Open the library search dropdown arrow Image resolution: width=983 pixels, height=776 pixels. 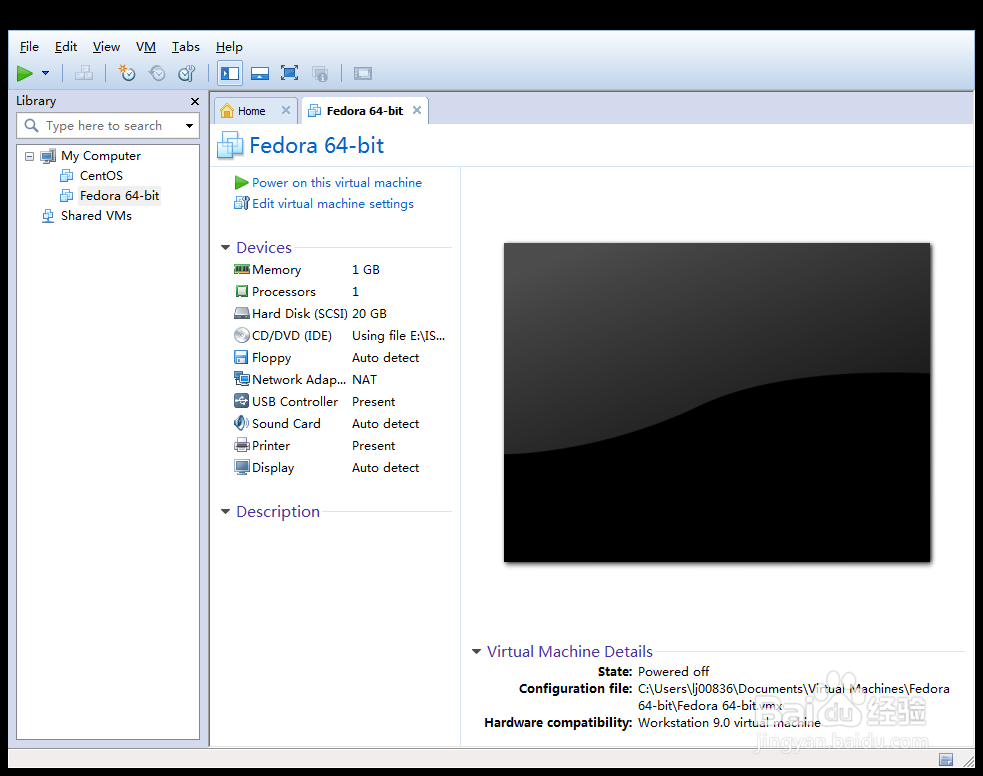[189, 126]
